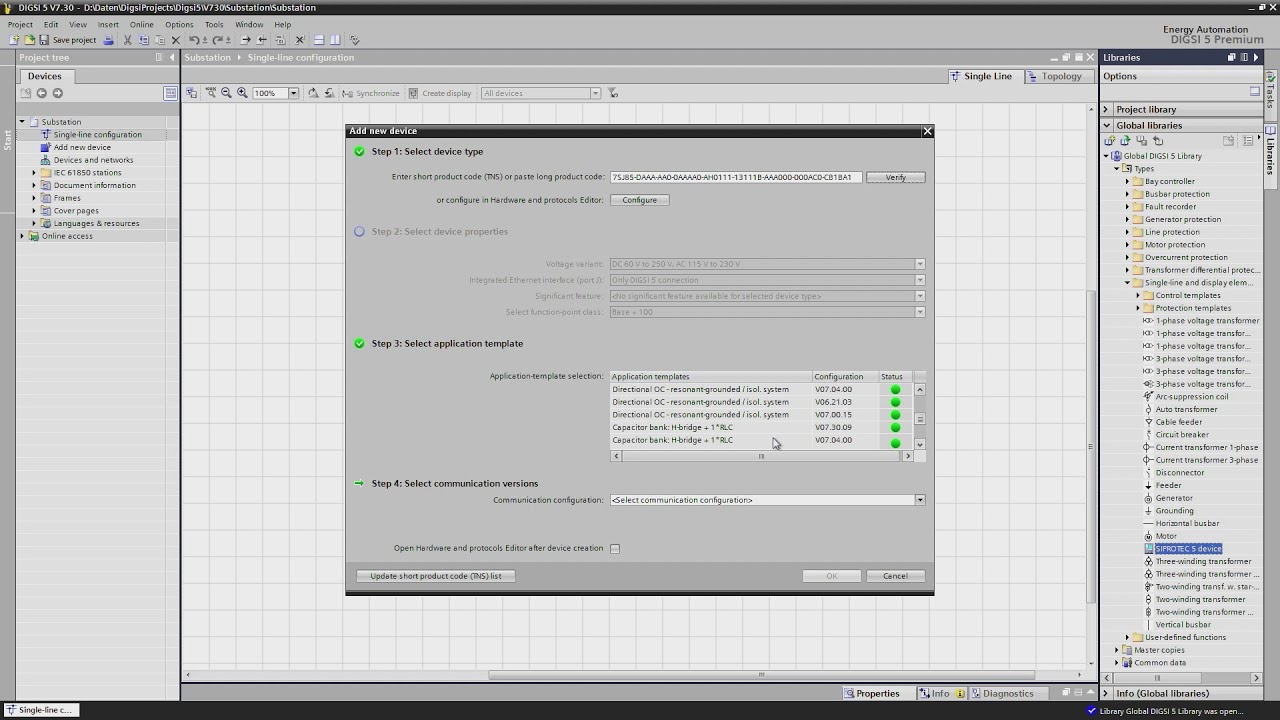Expand IEC 61850 stations tree node
The height and width of the screenshot is (720, 1280).
pos(34,173)
